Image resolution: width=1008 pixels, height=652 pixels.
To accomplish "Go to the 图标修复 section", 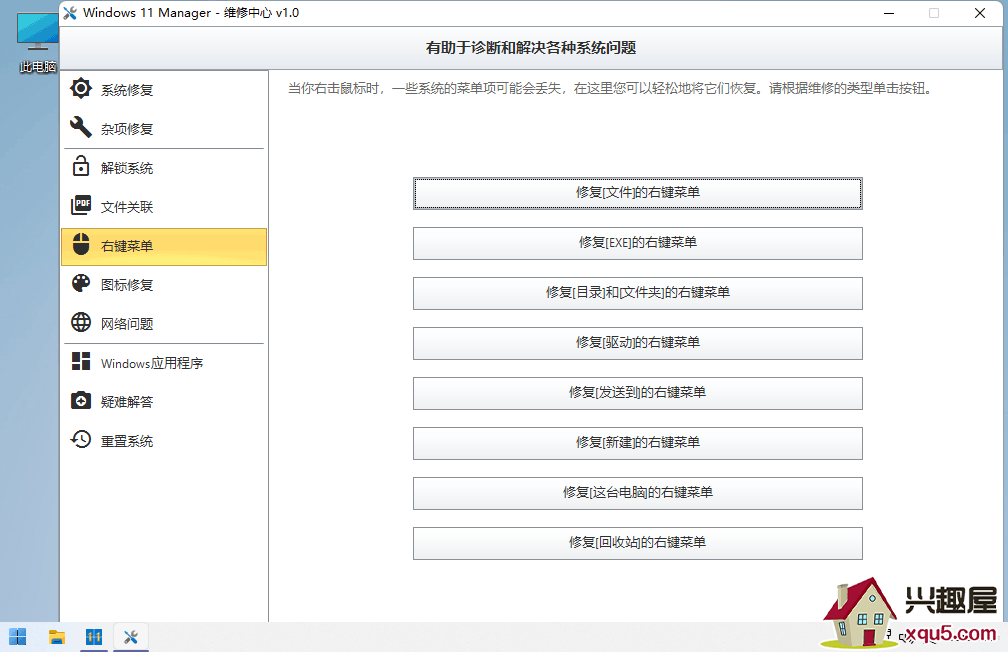I will point(164,284).
